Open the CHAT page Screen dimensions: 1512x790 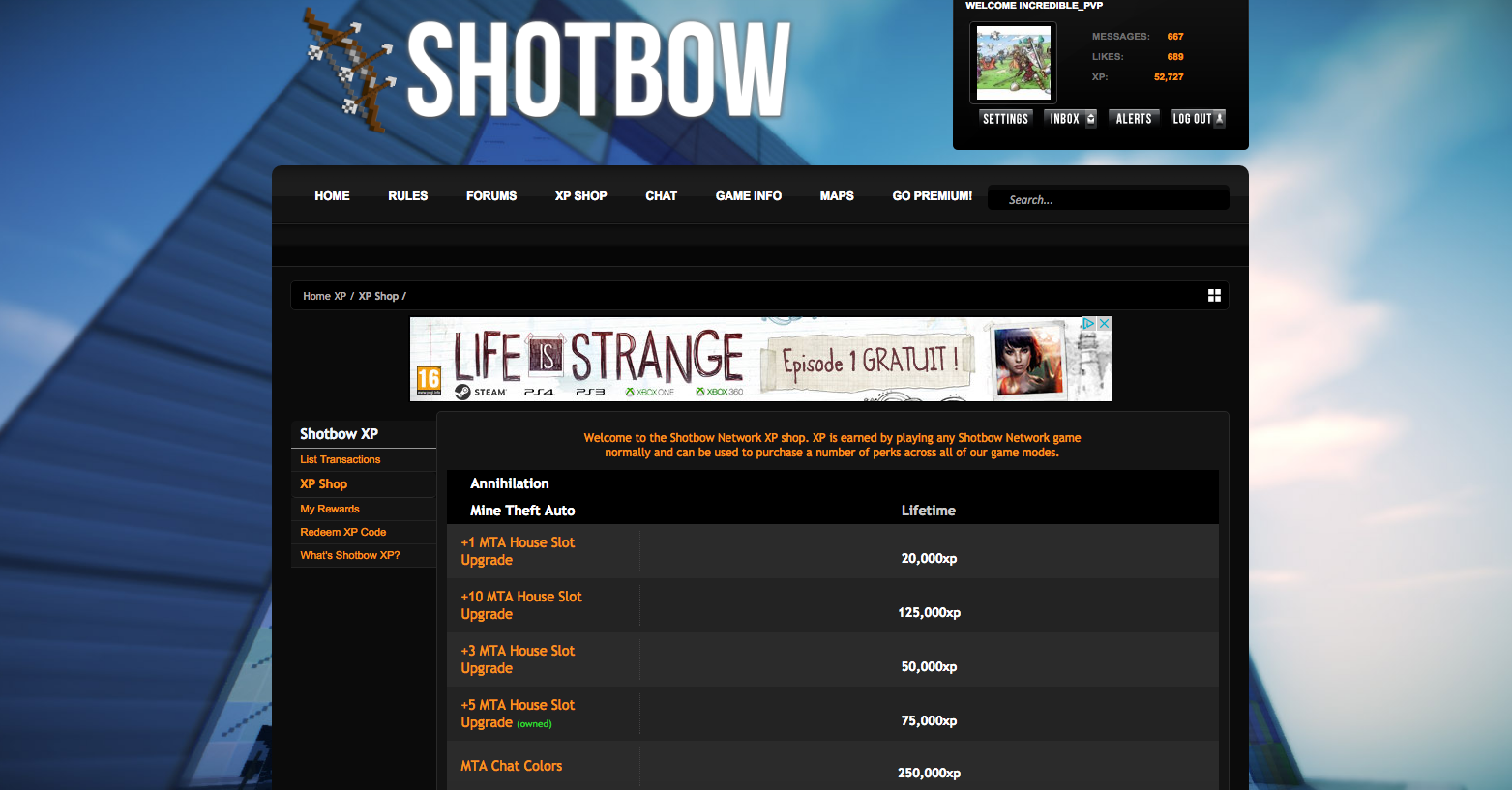point(661,196)
